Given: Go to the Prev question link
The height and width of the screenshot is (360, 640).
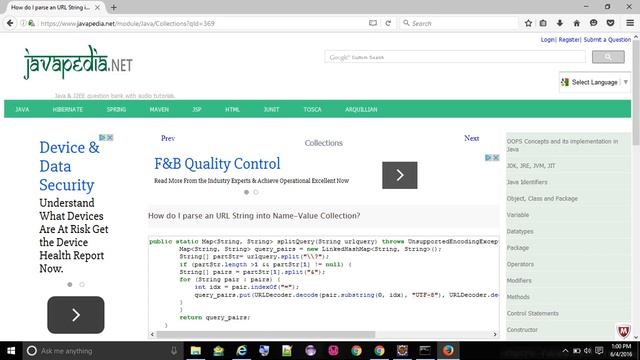Looking at the screenshot, I should (x=168, y=138).
